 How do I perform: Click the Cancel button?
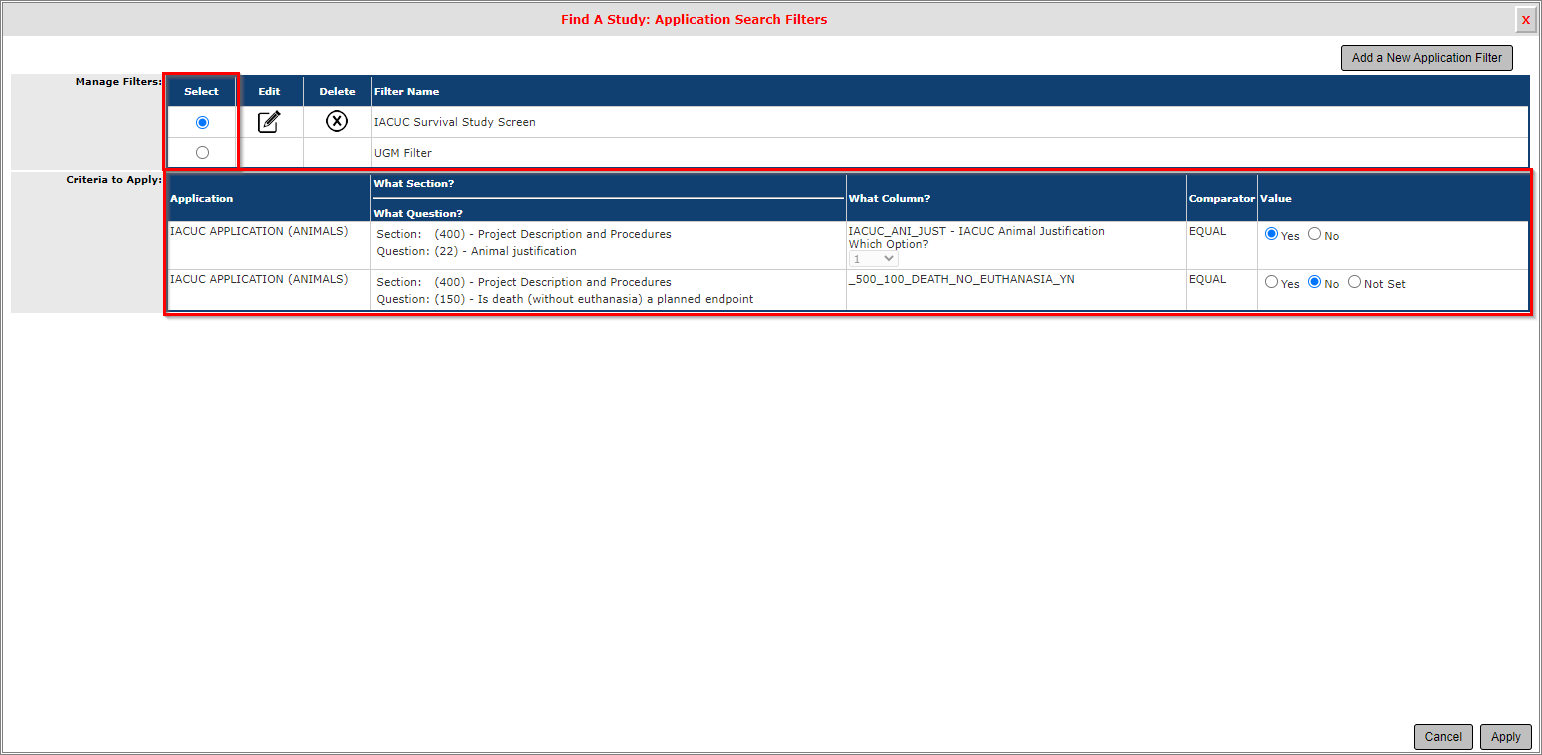[1443, 737]
